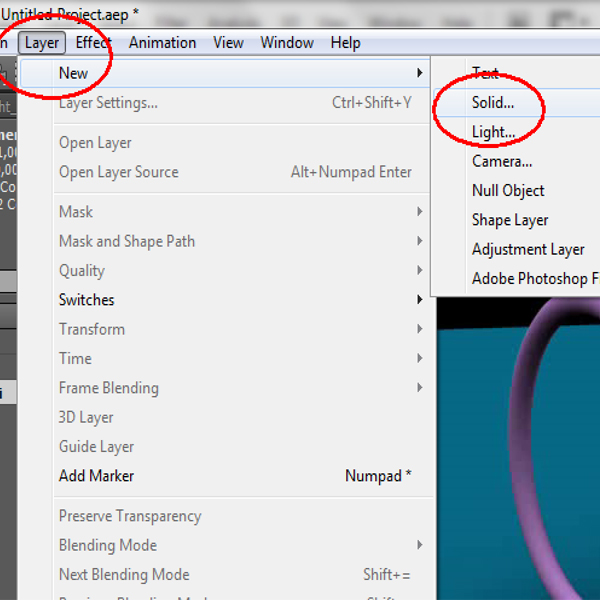
Task: Expand the Transform submenu arrow
Action: (x=419, y=329)
